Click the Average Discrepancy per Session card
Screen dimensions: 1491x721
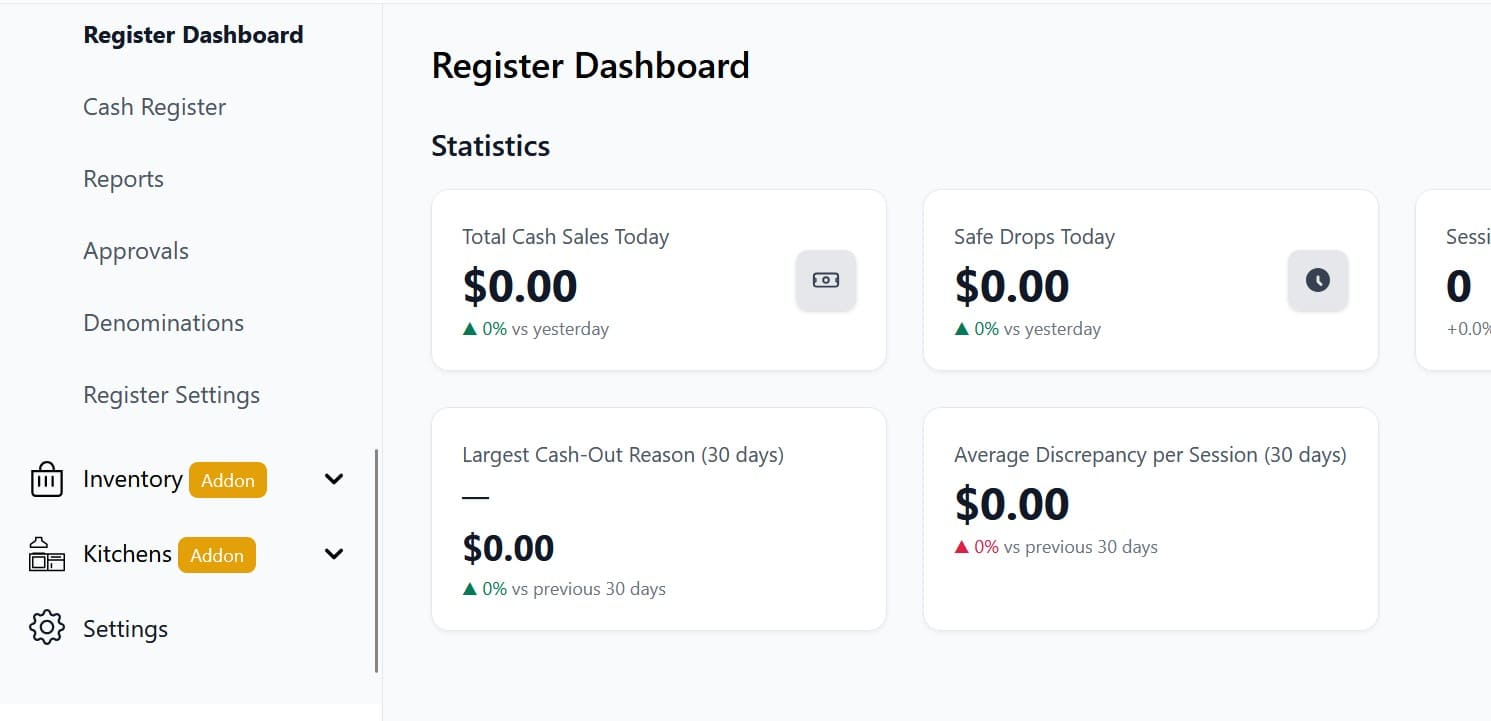1150,517
